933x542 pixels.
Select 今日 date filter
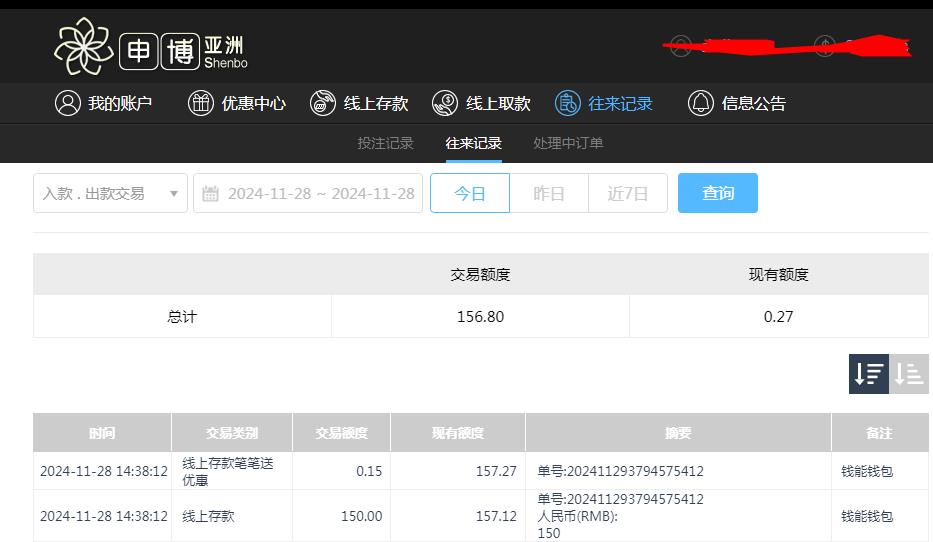click(x=470, y=193)
